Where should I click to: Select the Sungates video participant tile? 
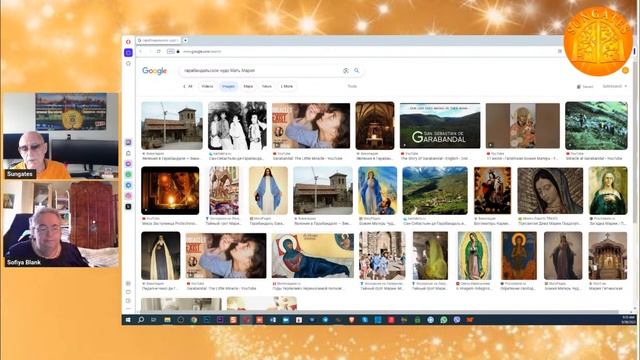61,136
